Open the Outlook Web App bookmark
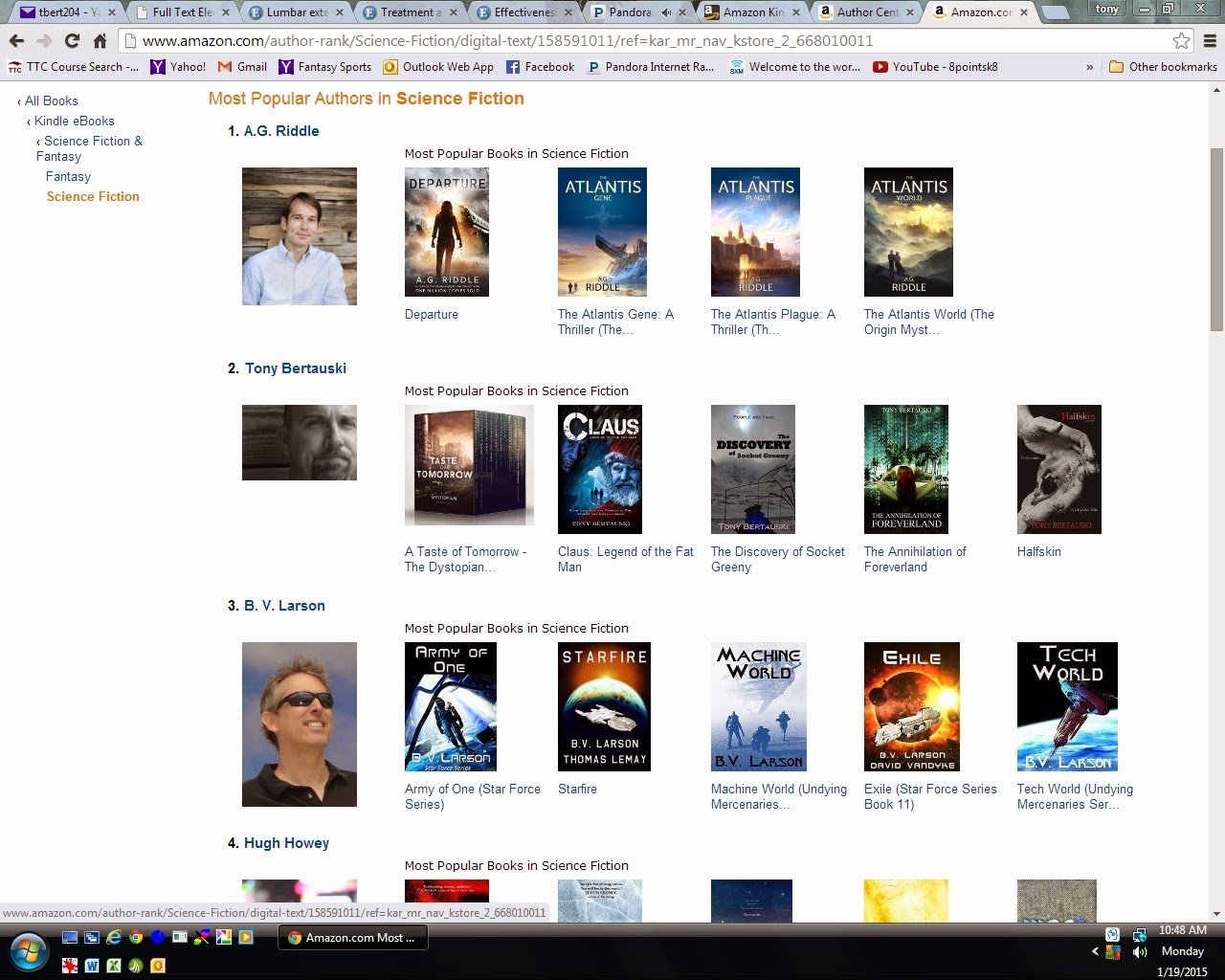The image size is (1225, 980). pos(438,67)
